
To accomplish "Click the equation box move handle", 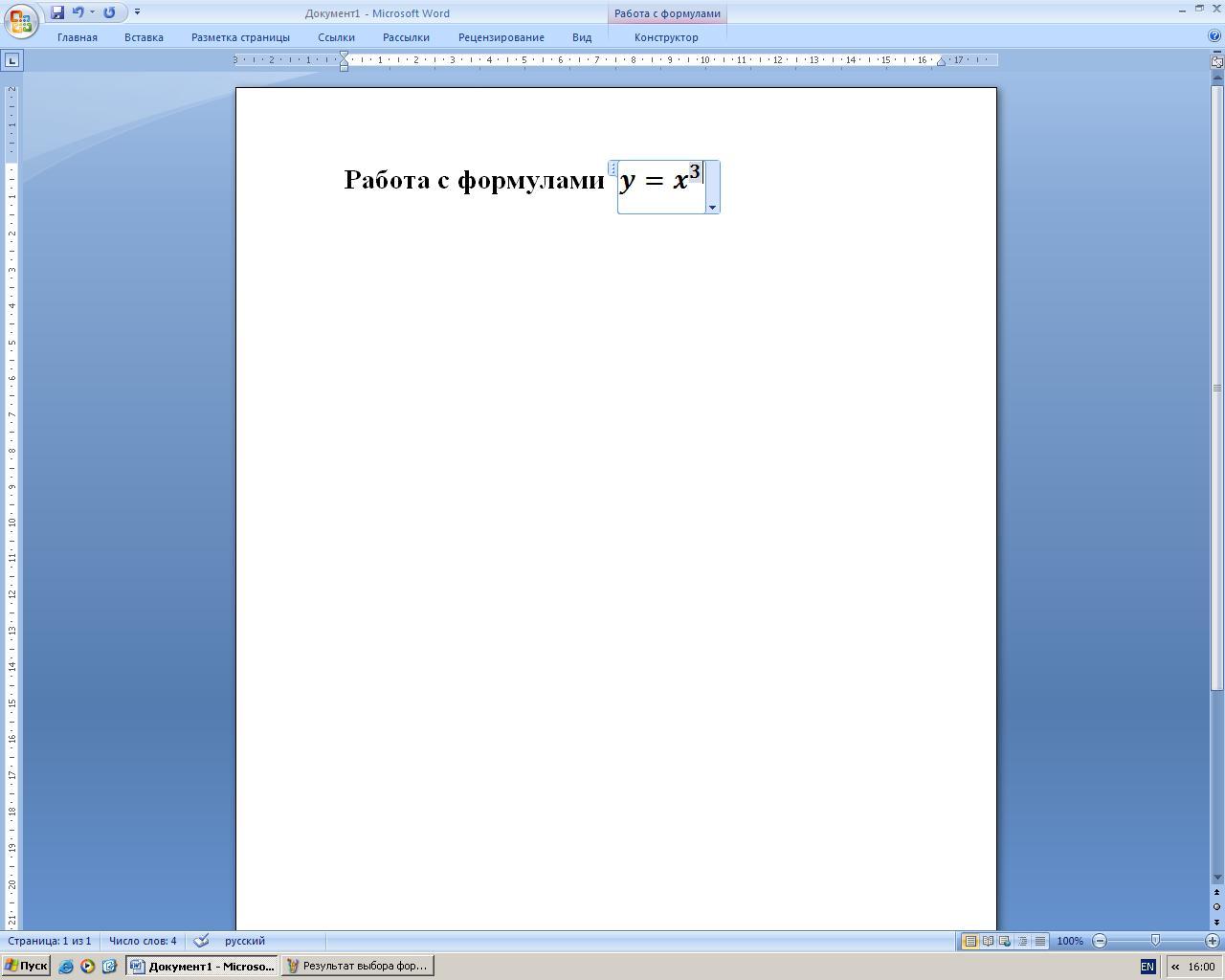I will [612, 168].
